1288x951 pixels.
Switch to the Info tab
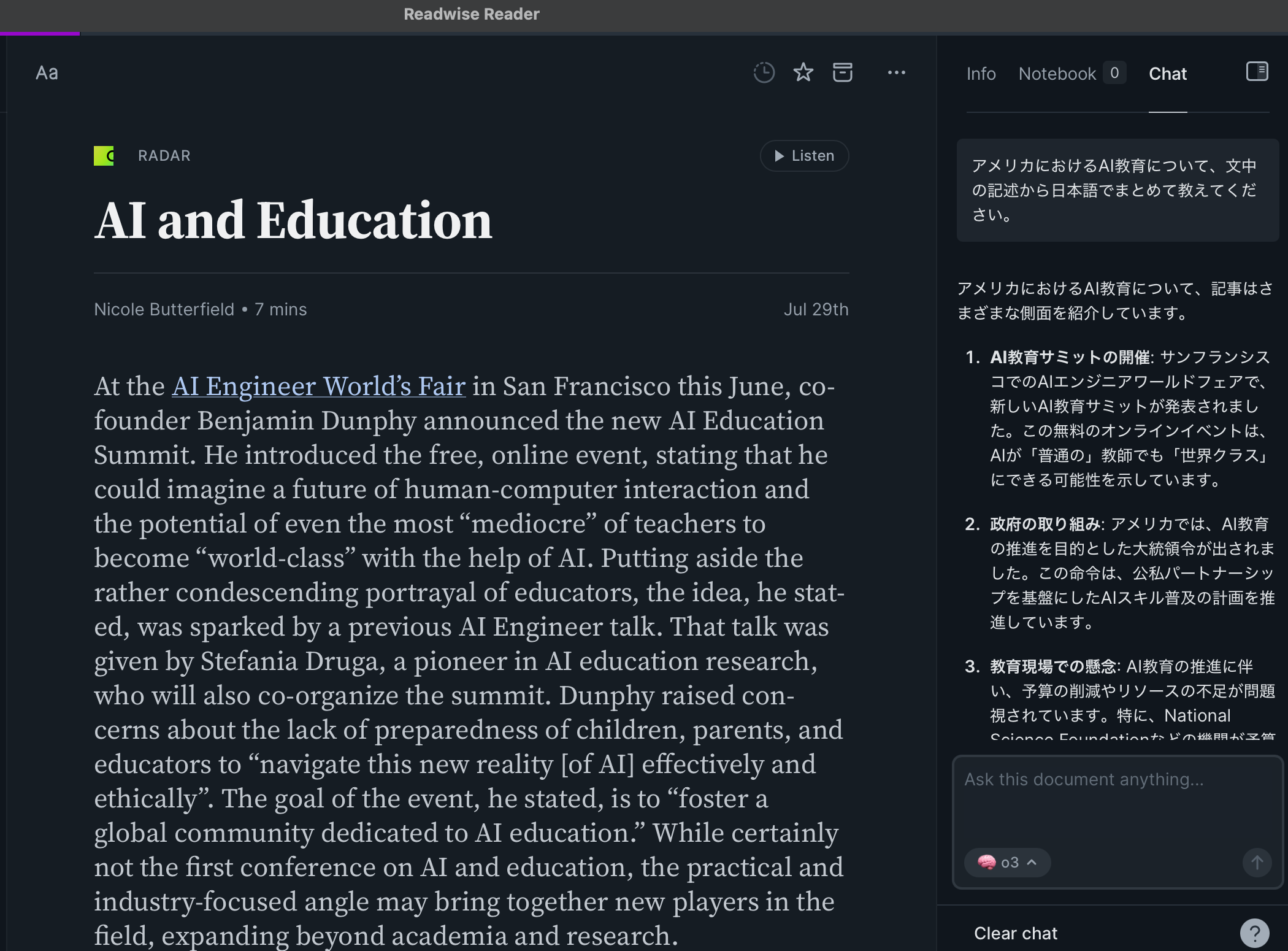(981, 74)
